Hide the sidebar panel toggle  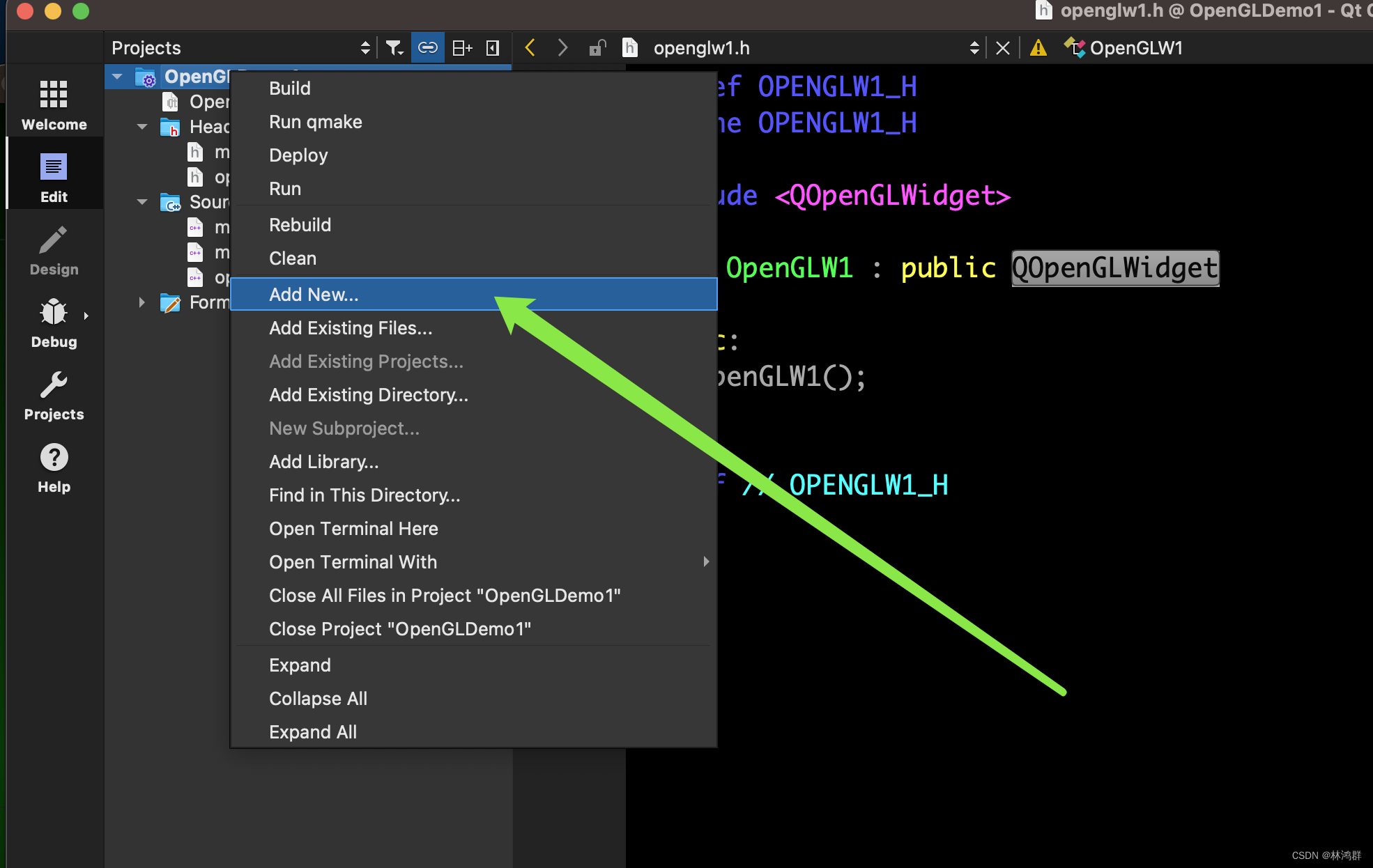(x=493, y=47)
